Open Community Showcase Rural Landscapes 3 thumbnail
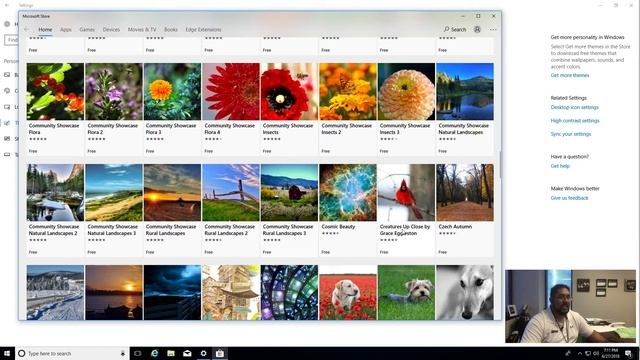Viewport: 640px width, 360px height. pyautogui.click(x=289, y=193)
